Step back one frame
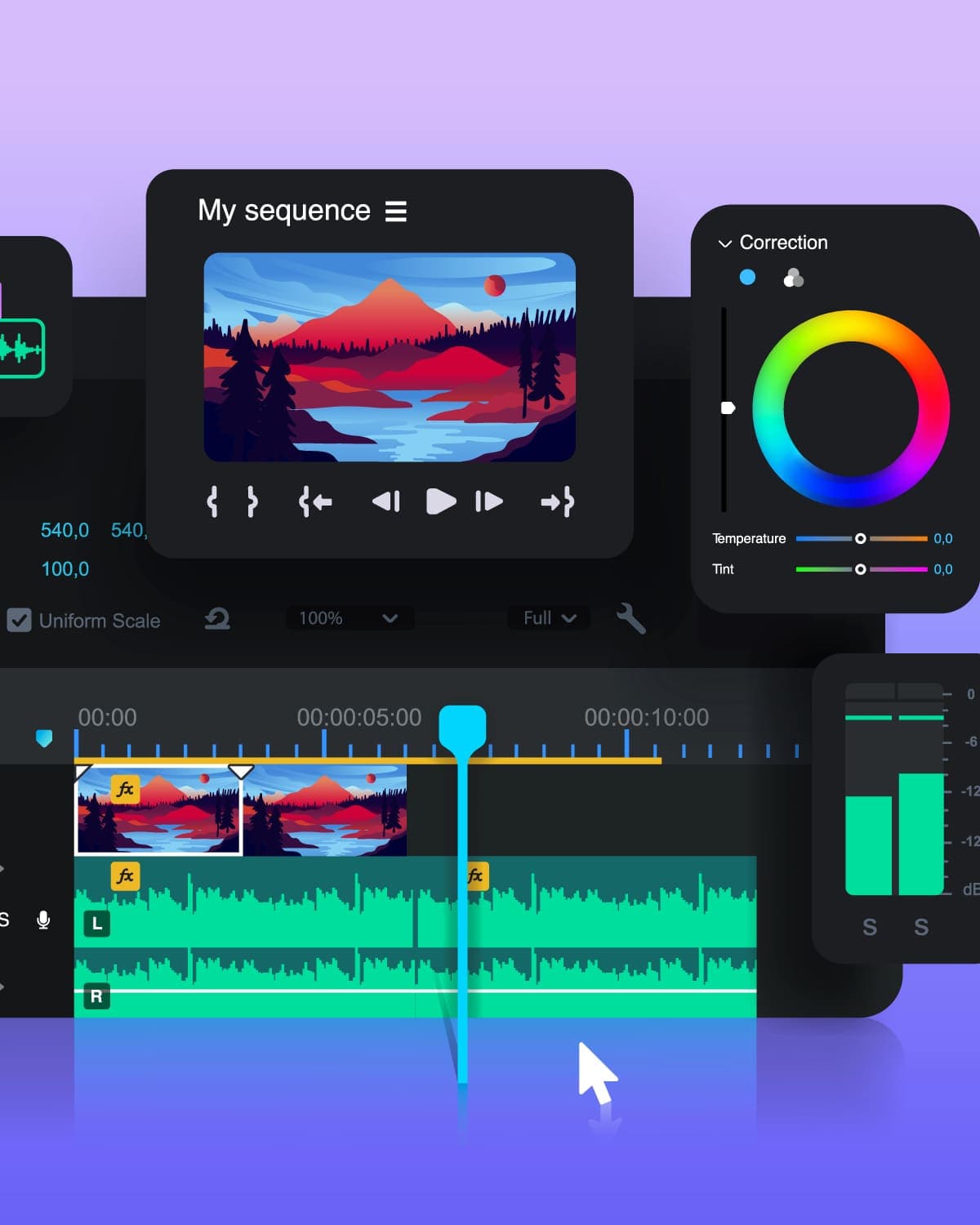The width and height of the screenshot is (980, 1225). [x=386, y=501]
